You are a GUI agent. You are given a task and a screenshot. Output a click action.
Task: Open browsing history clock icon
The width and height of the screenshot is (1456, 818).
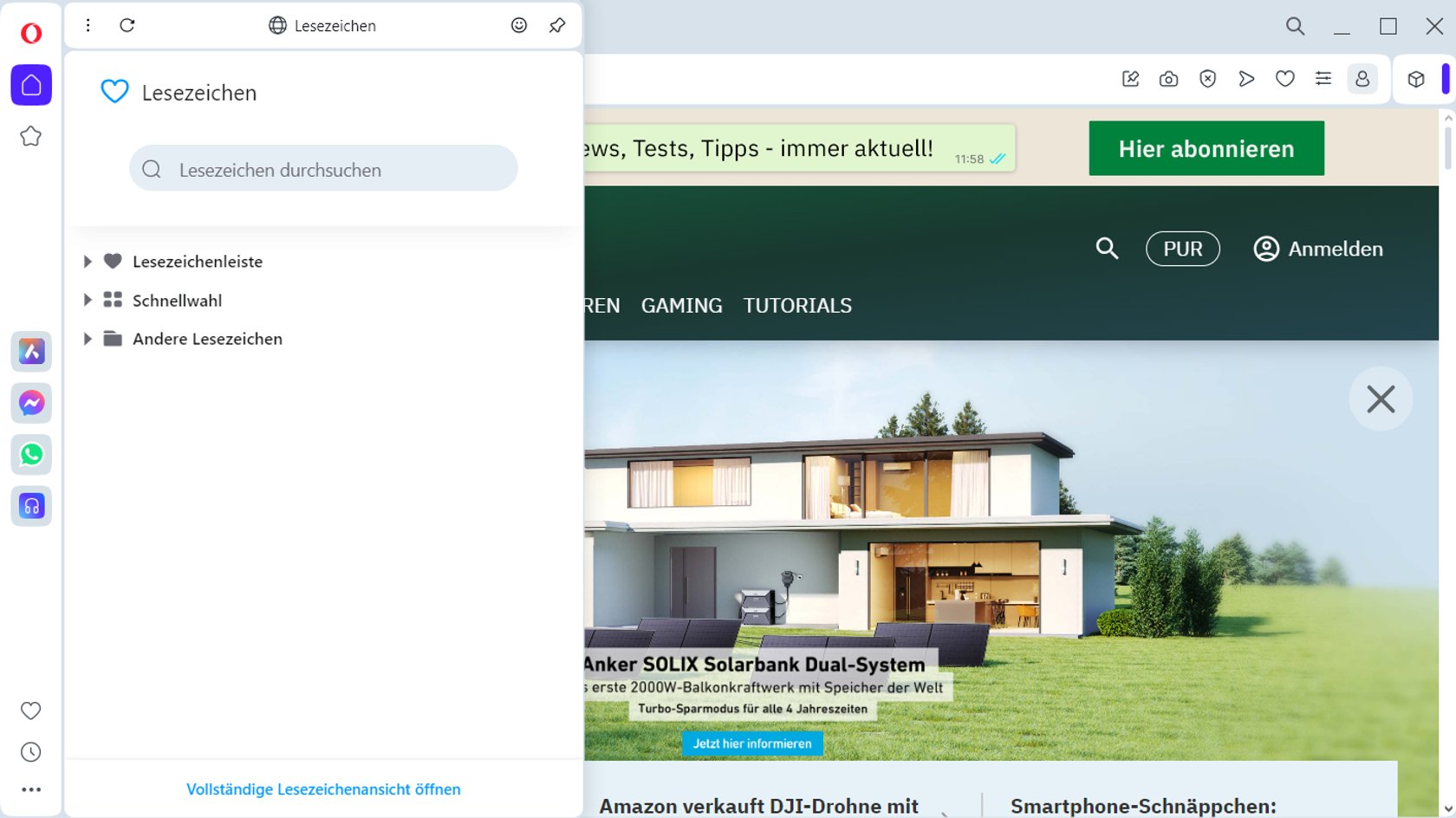31,752
